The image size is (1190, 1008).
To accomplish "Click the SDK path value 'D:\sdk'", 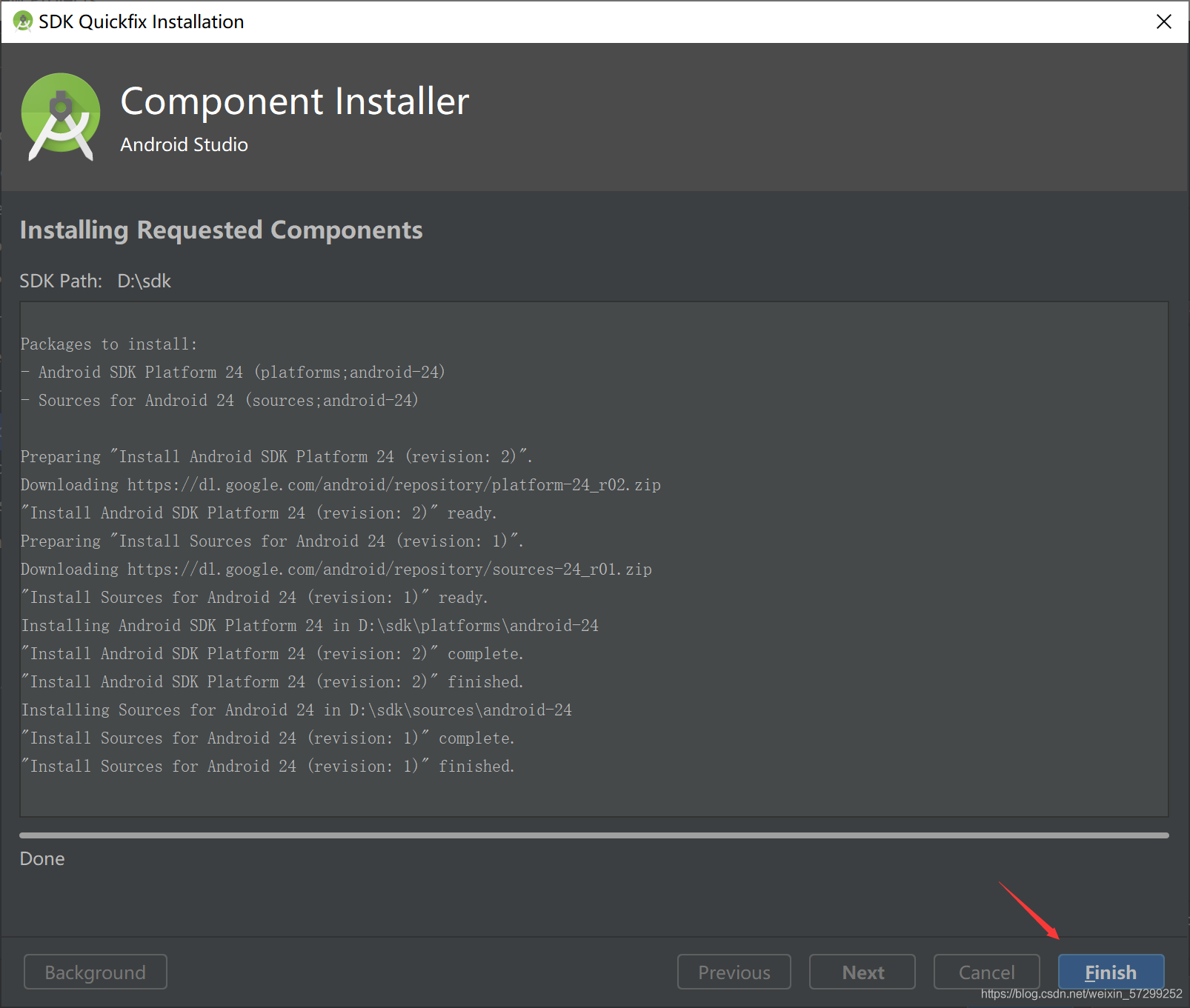I will (144, 281).
